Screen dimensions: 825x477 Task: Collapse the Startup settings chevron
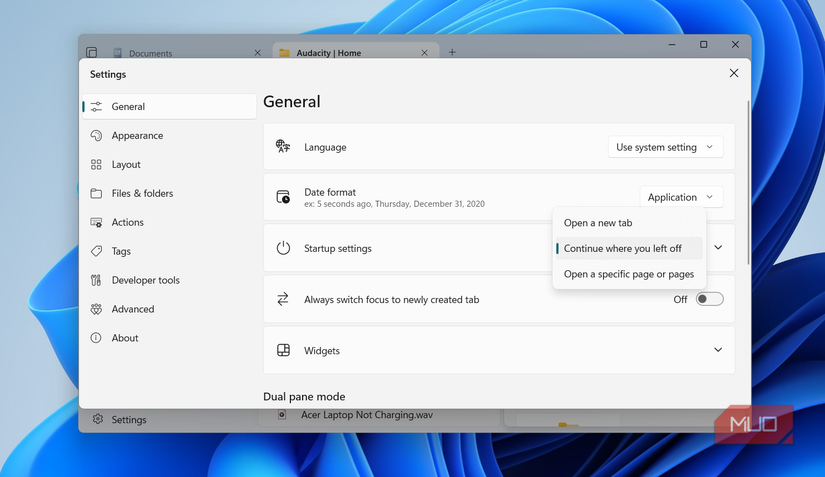pyautogui.click(x=717, y=248)
